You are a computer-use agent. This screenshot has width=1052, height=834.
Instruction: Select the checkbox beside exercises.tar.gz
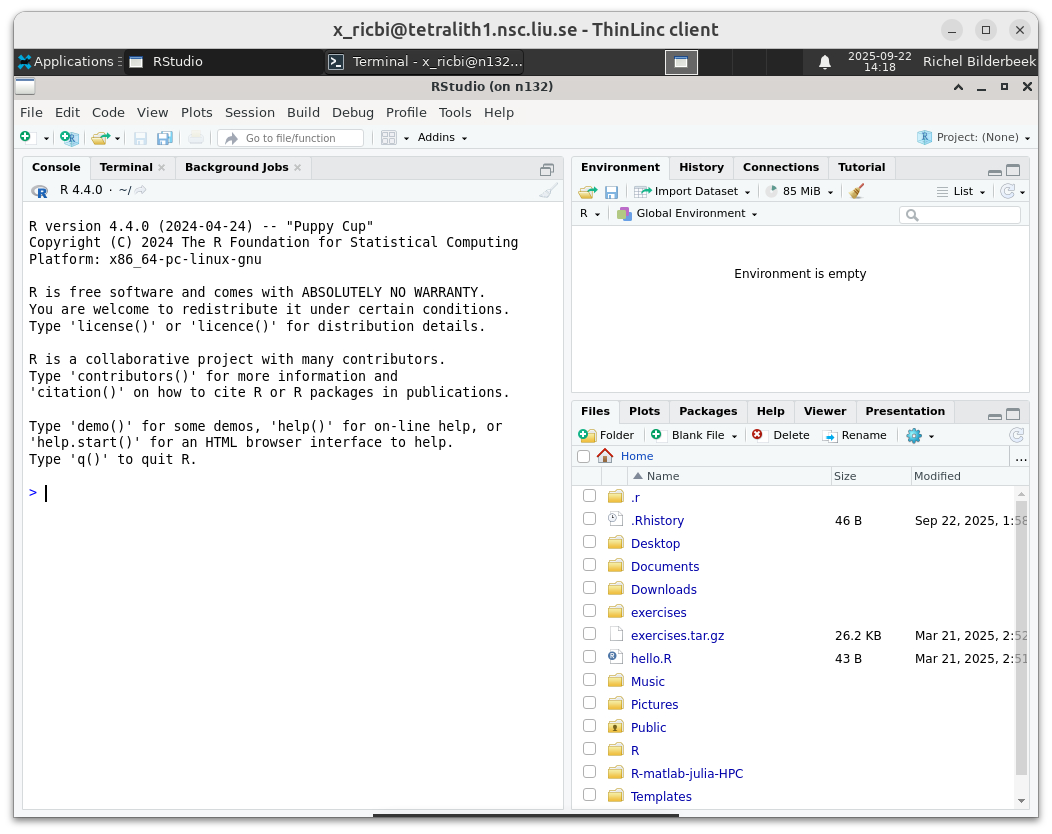click(x=589, y=634)
